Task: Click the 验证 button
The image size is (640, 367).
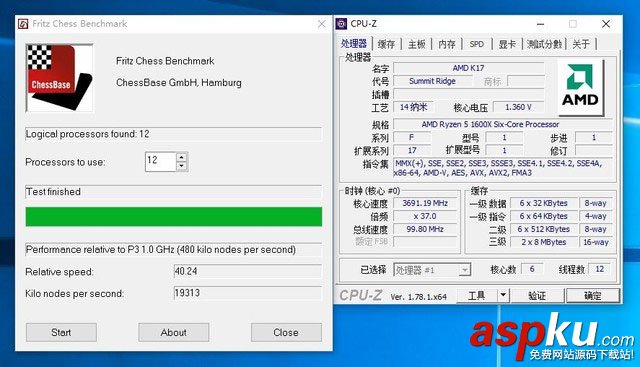Action: coord(537,295)
